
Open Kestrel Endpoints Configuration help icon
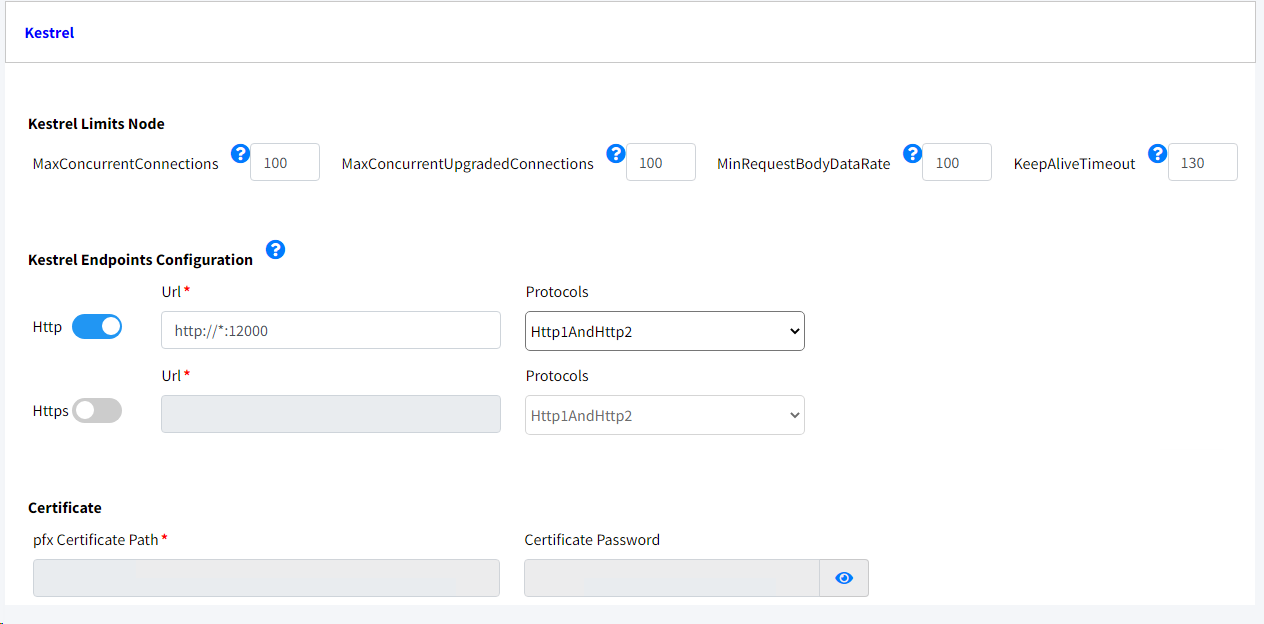point(276,249)
